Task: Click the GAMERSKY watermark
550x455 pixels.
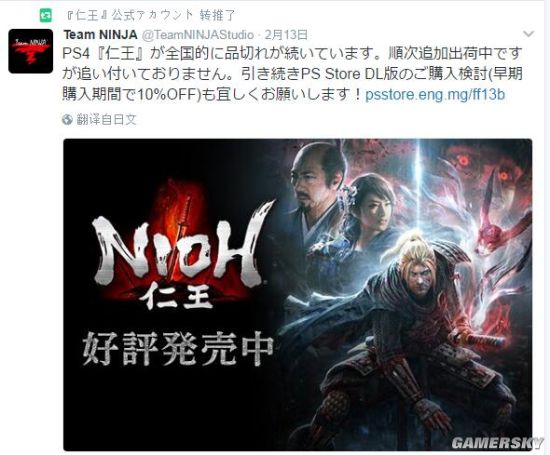Action: (x=497, y=443)
